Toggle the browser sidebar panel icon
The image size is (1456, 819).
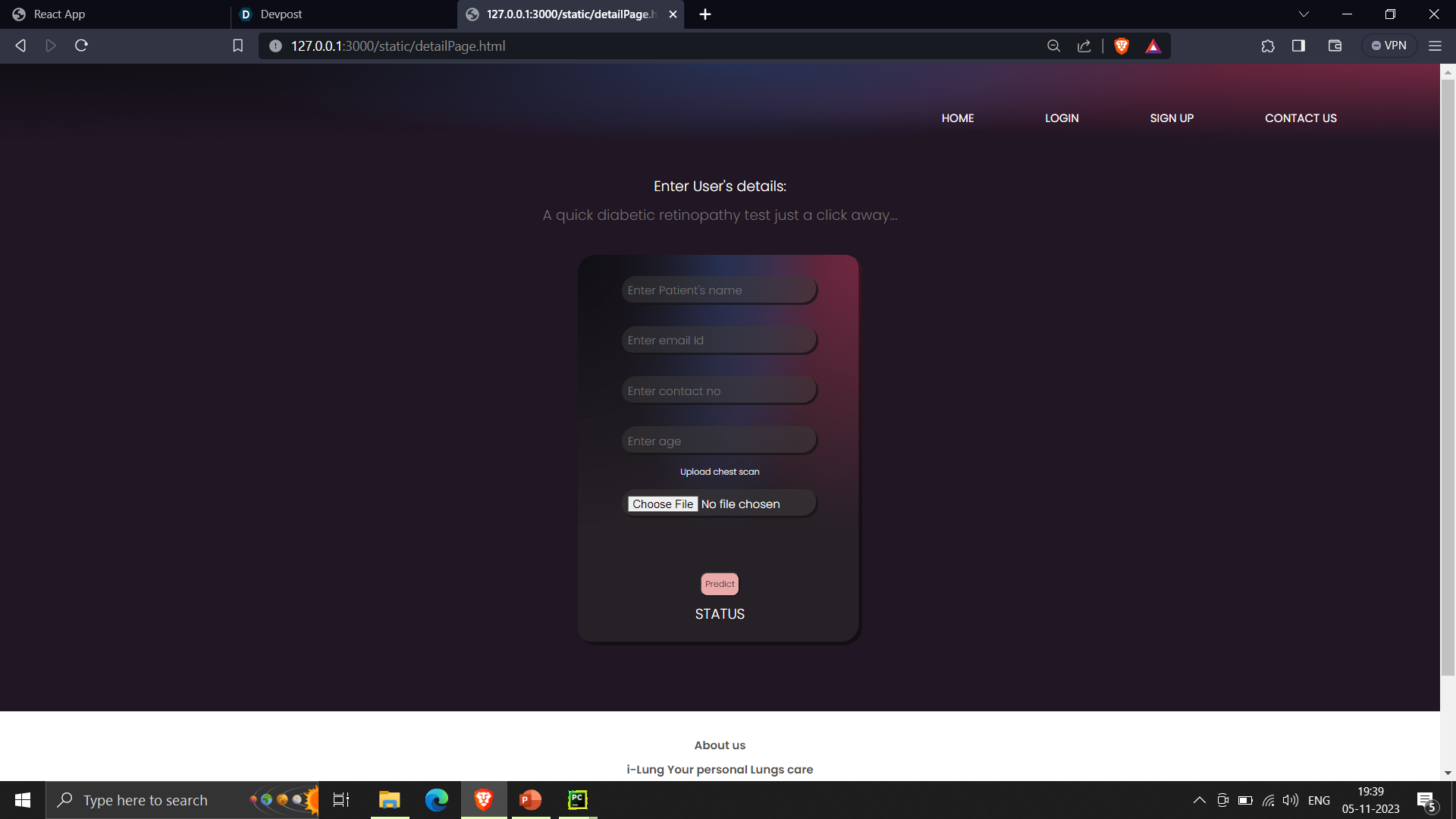(x=1298, y=46)
